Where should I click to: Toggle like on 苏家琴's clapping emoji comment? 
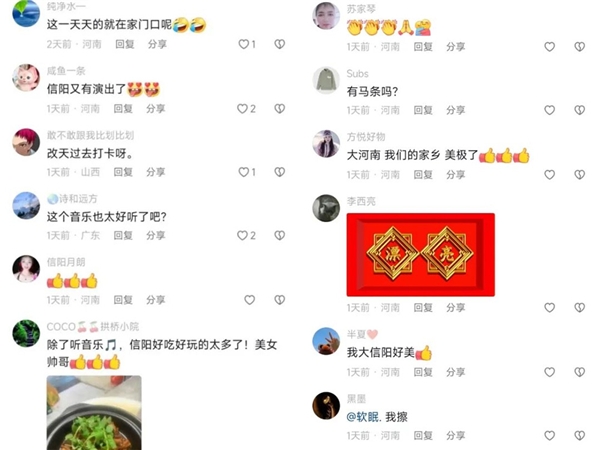[549, 47]
